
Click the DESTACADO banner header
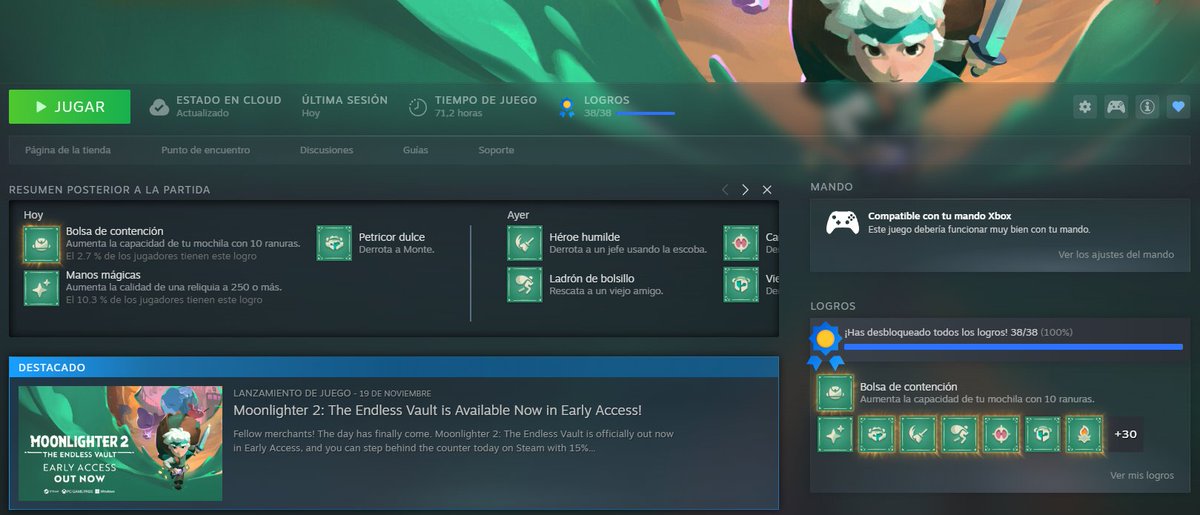pyautogui.click(x=393, y=367)
